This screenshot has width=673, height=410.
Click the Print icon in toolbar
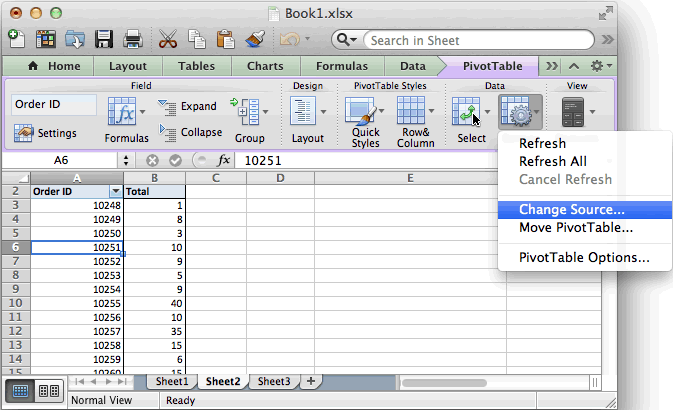click(x=131, y=39)
